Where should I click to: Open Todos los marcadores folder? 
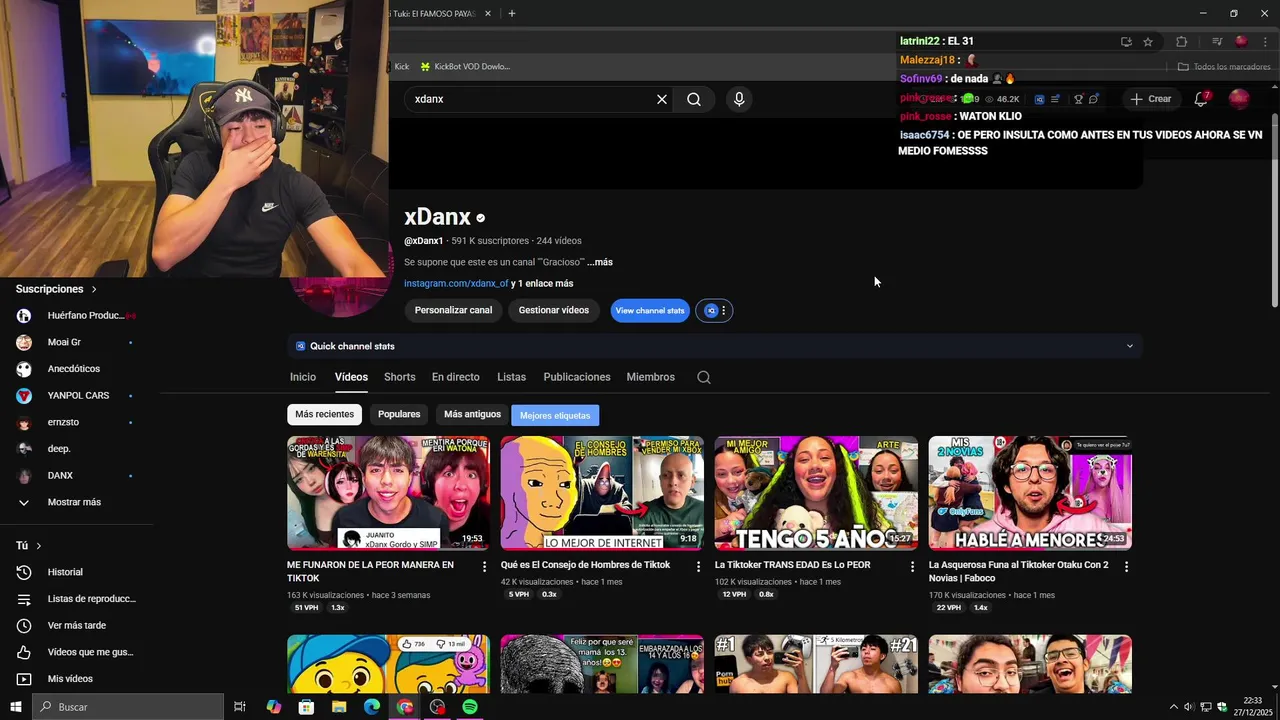point(1224,67)
